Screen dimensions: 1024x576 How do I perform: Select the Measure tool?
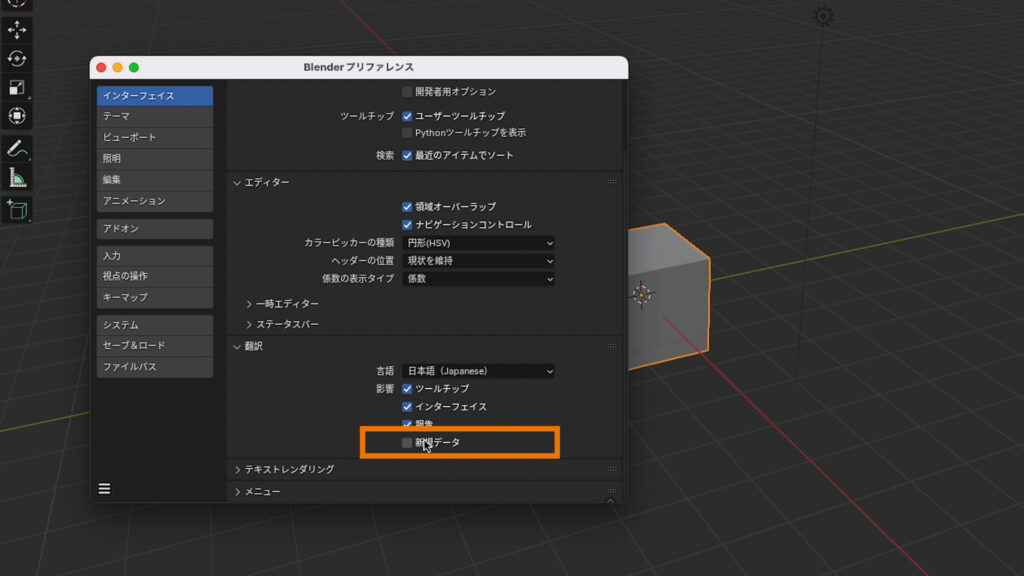[17, 178]
